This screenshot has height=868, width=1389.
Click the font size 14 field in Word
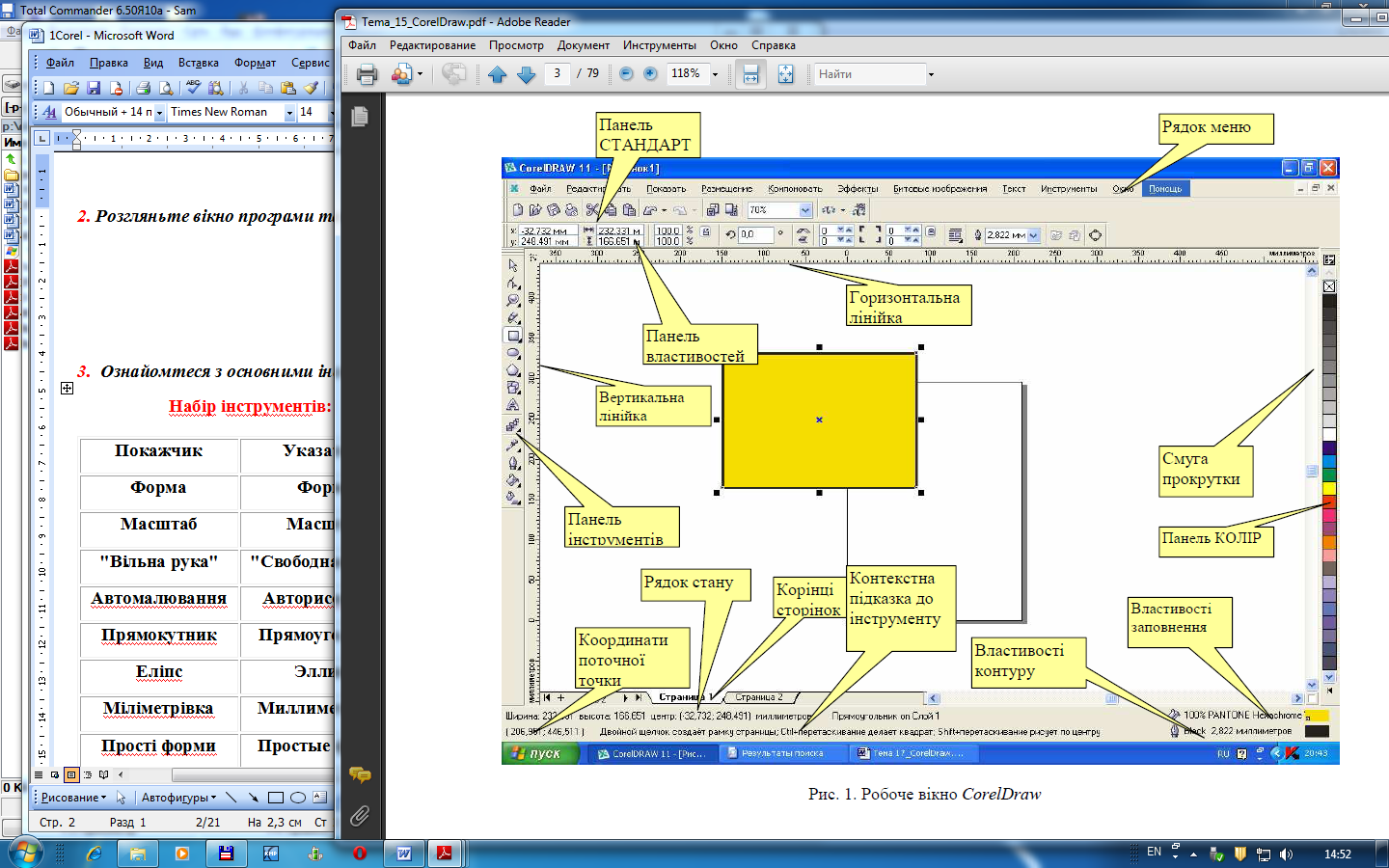(x=311, y=113)
